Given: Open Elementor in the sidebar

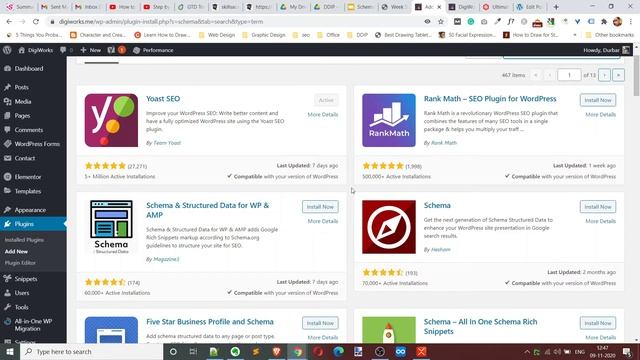Looking at the screenshot, I should coord(27,177).
